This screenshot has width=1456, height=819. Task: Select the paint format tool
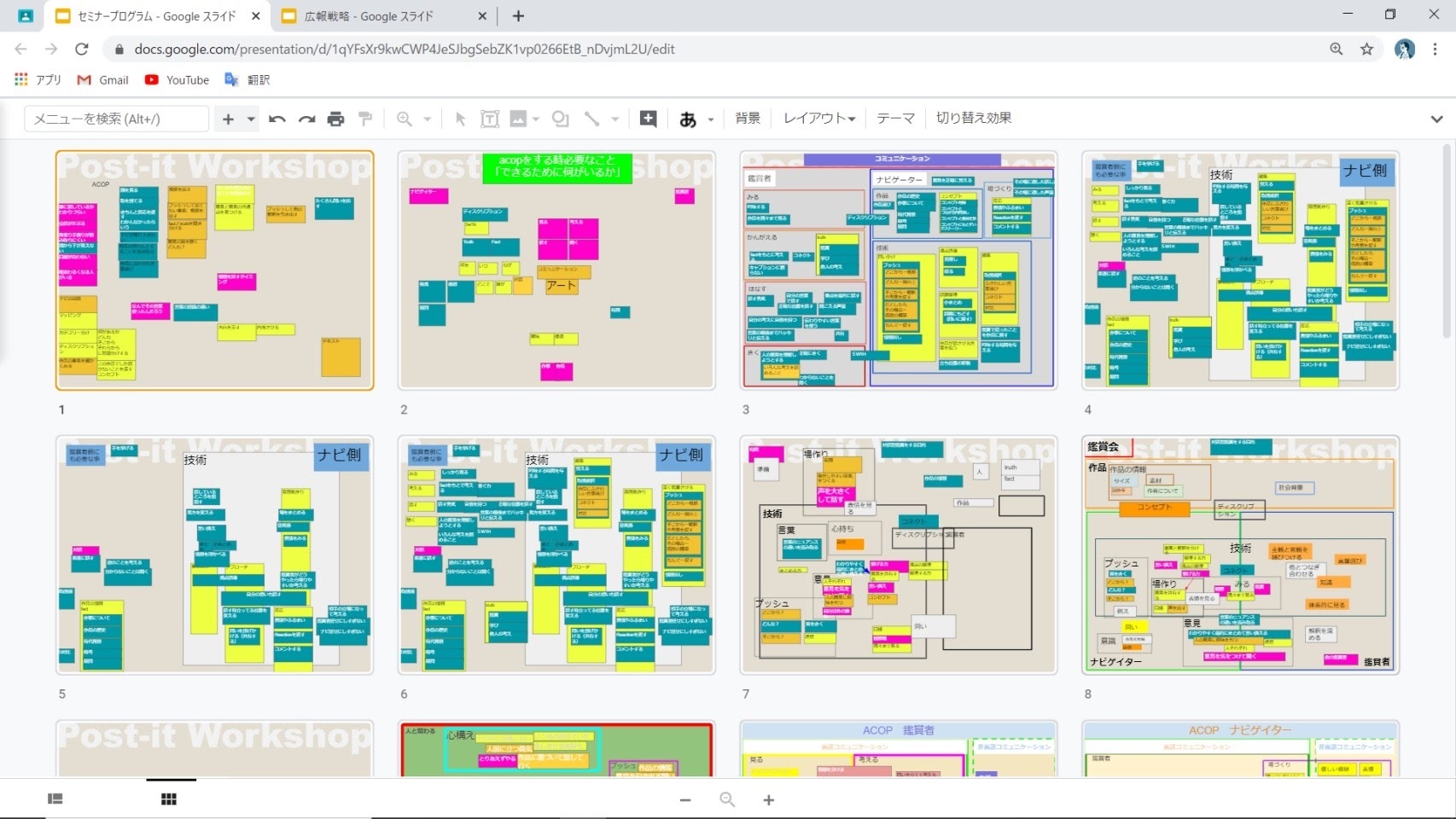coord(365,119)
